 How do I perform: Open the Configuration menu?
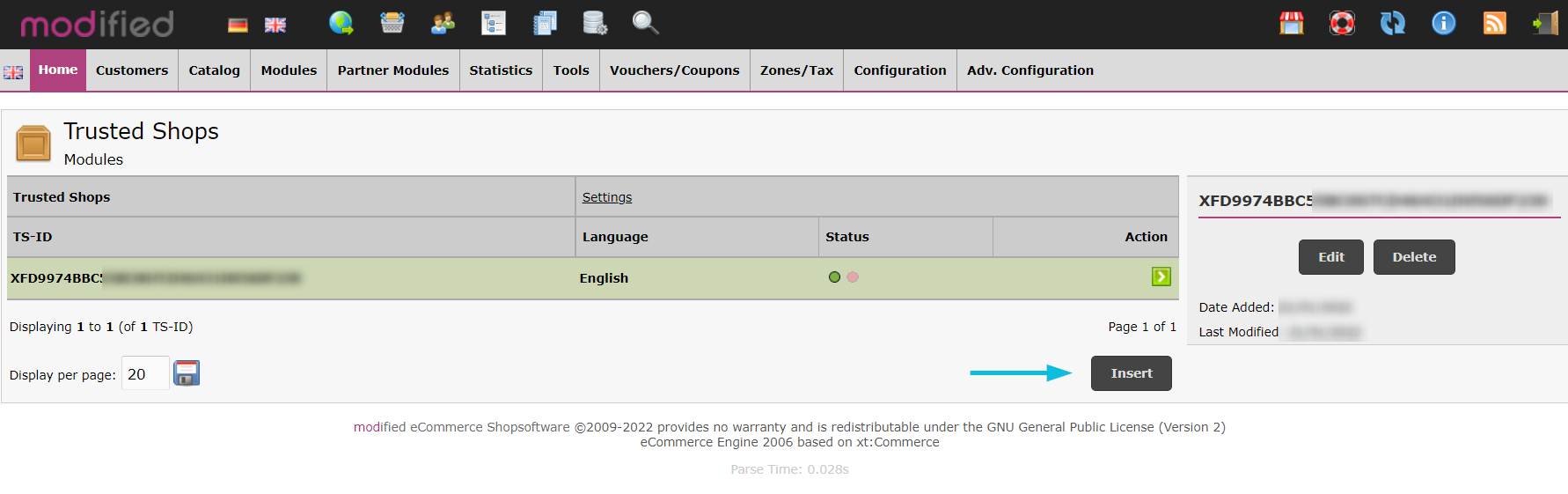coord(900,70)
